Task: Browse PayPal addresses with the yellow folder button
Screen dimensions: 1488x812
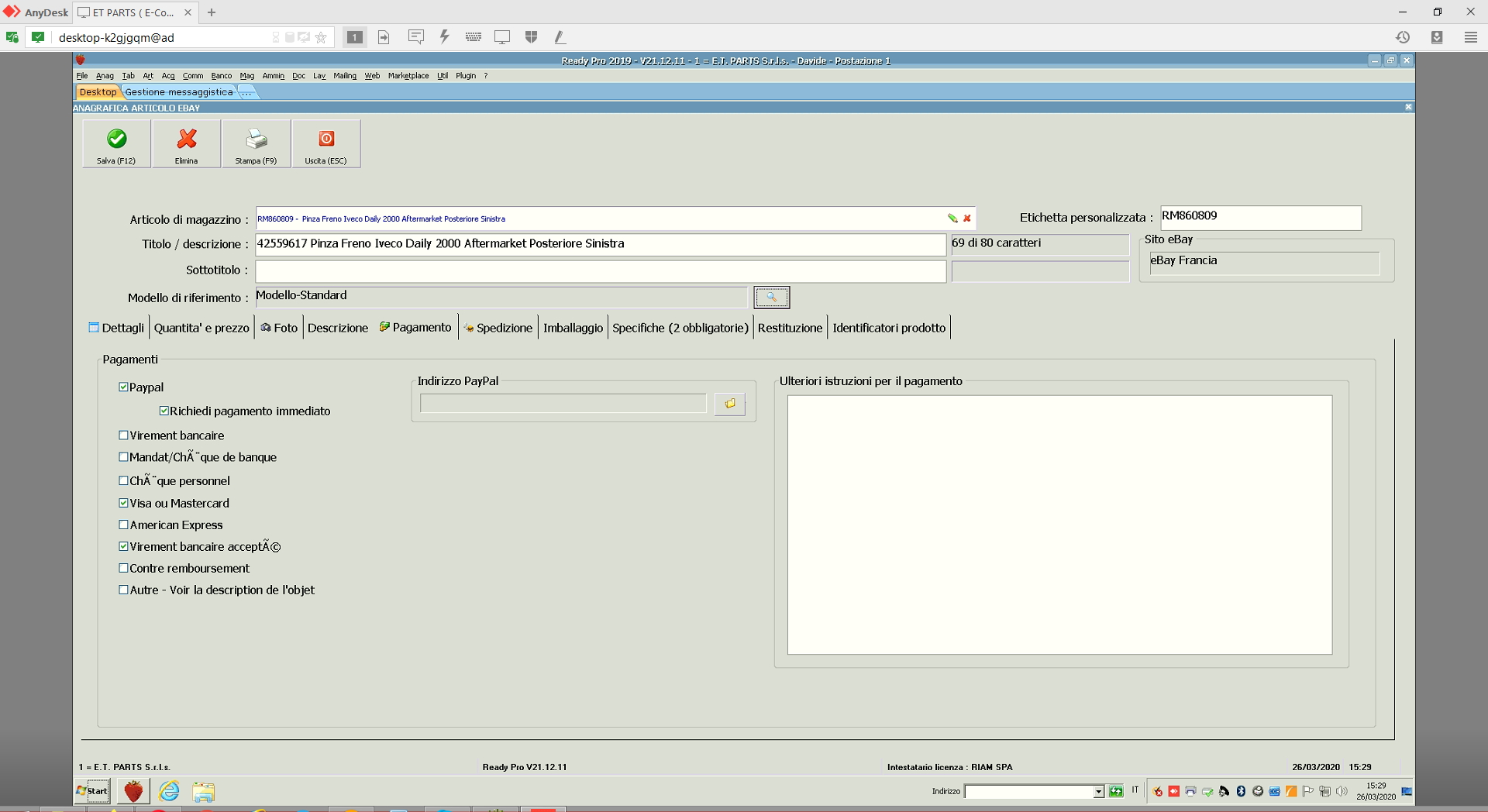Action: pyautogui.click(x=729, y=404)
